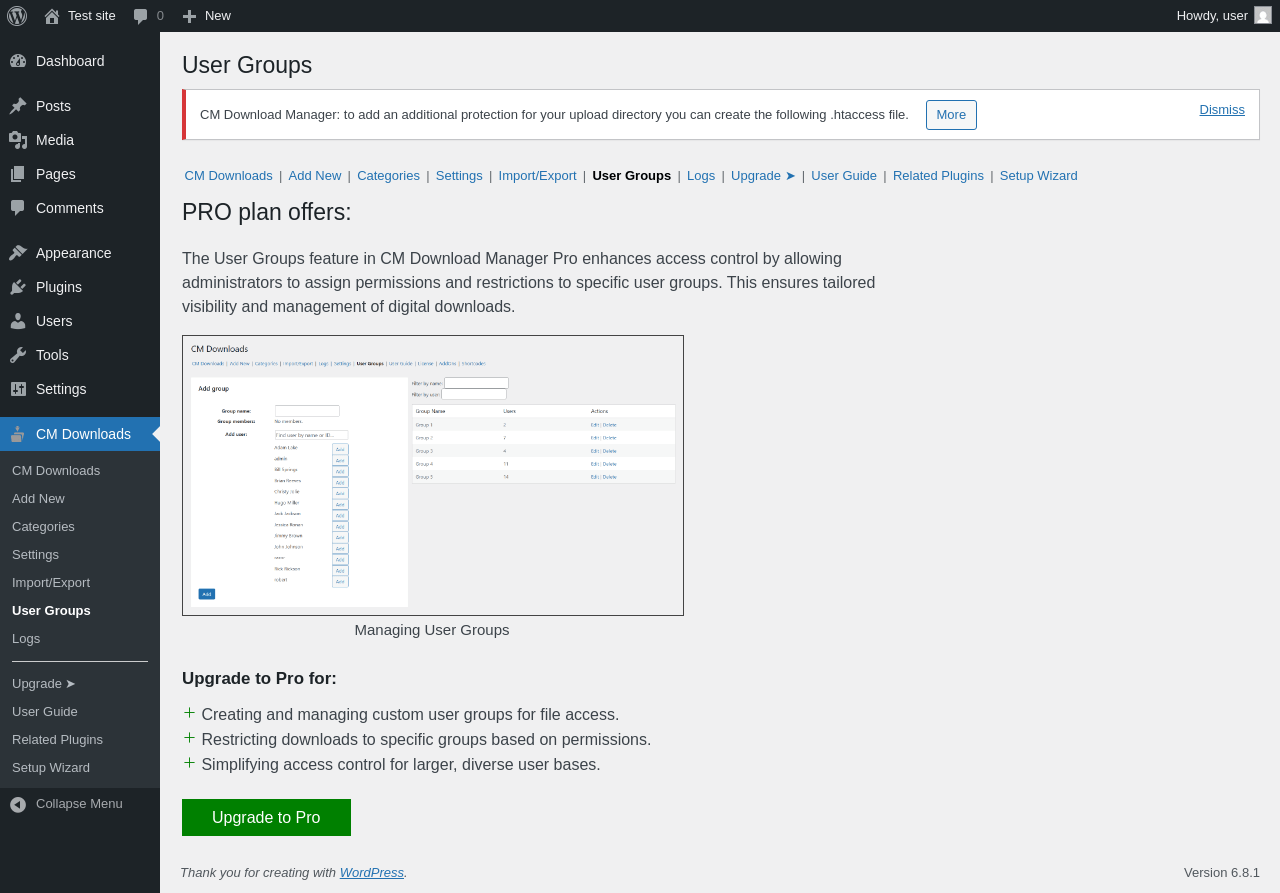Viewport: 1280px width, 893px height.
Task: Collapse the admin sidebar menu
Action: tap(80, 804)
